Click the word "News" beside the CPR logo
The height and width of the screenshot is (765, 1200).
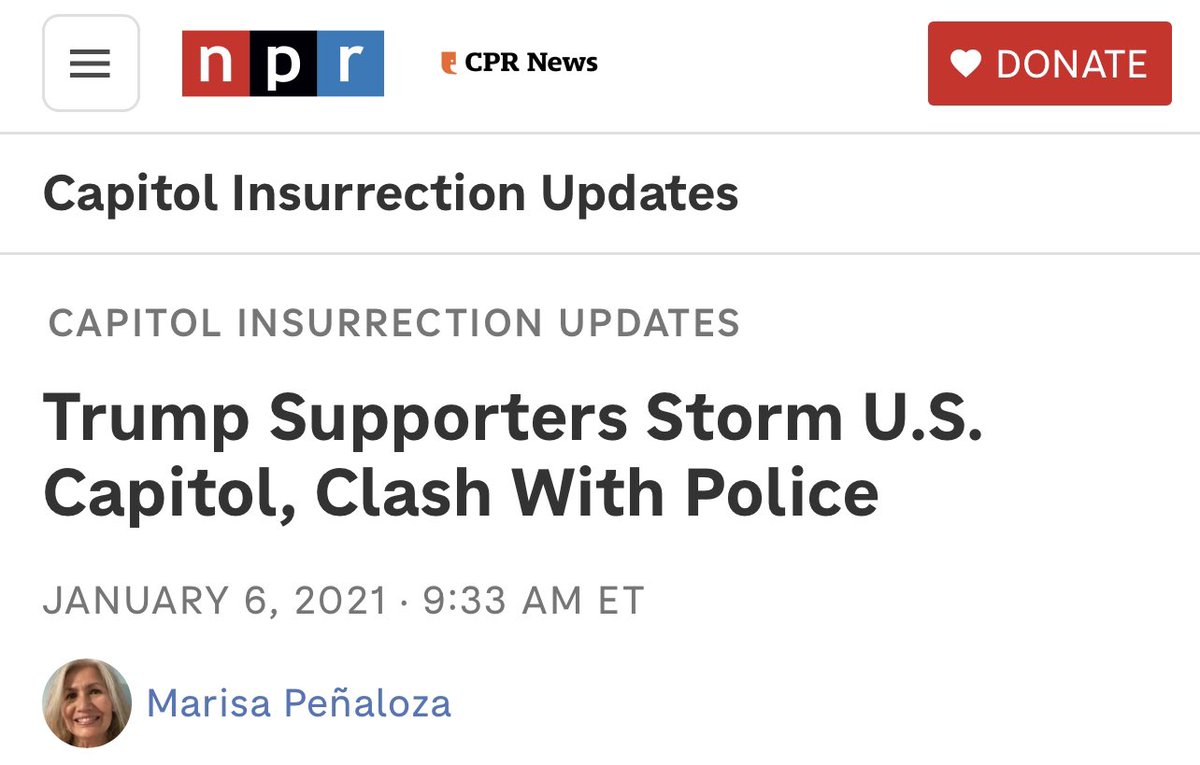point(562,63)
